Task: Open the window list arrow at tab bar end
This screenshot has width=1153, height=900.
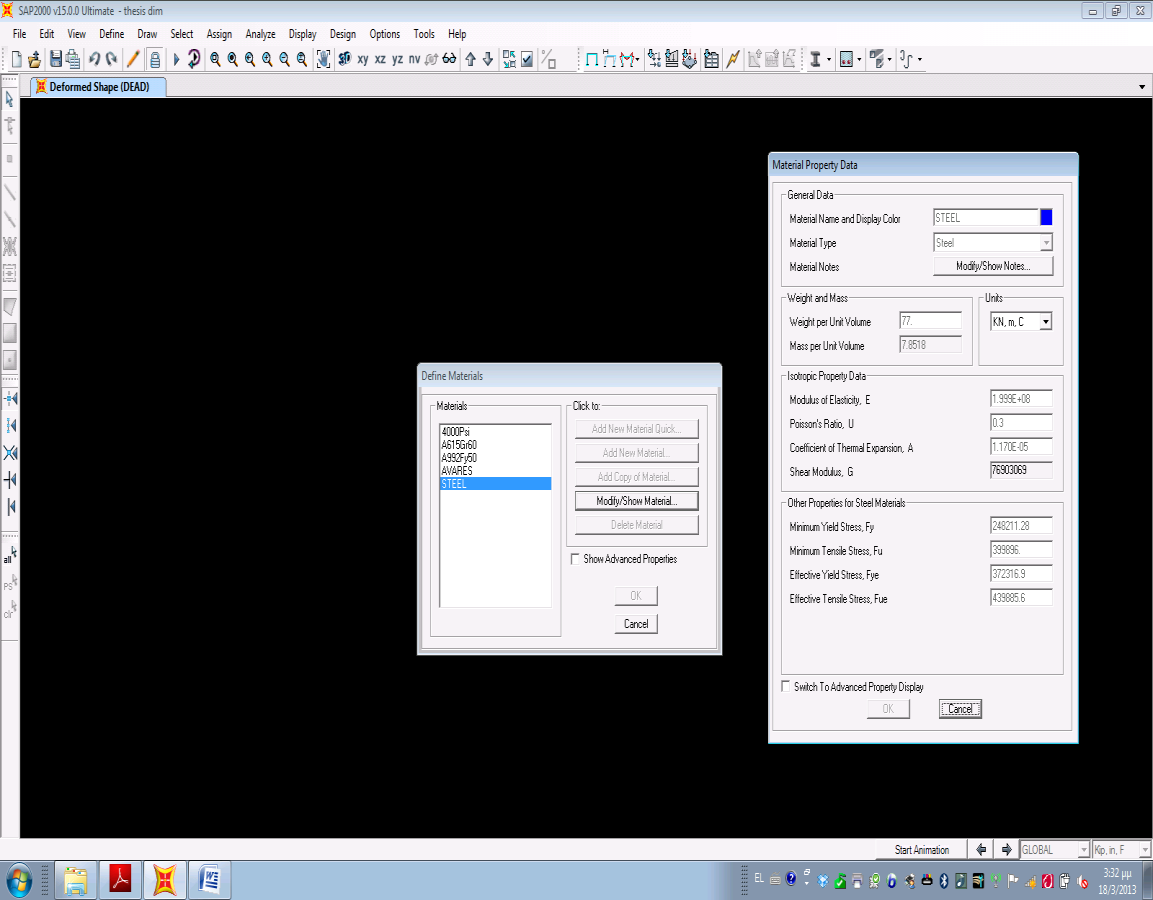Action: coord(1142,87)
